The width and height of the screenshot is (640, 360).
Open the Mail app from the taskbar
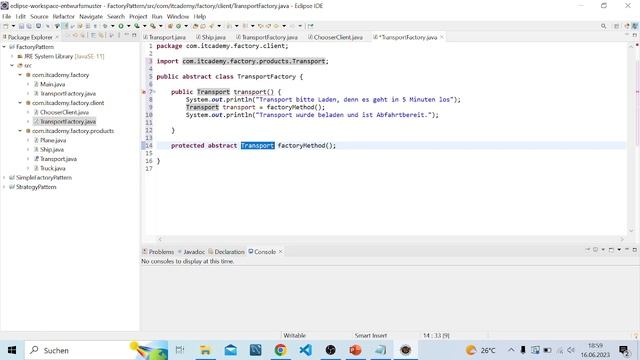231,350
